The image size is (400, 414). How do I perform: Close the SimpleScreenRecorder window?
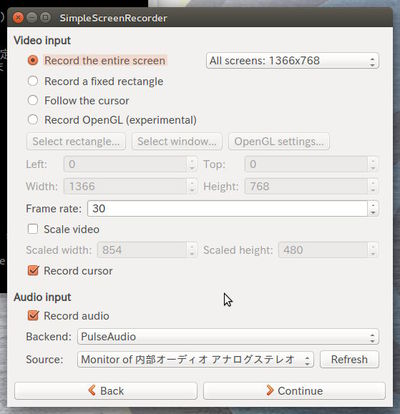click(x=18, y=17)
